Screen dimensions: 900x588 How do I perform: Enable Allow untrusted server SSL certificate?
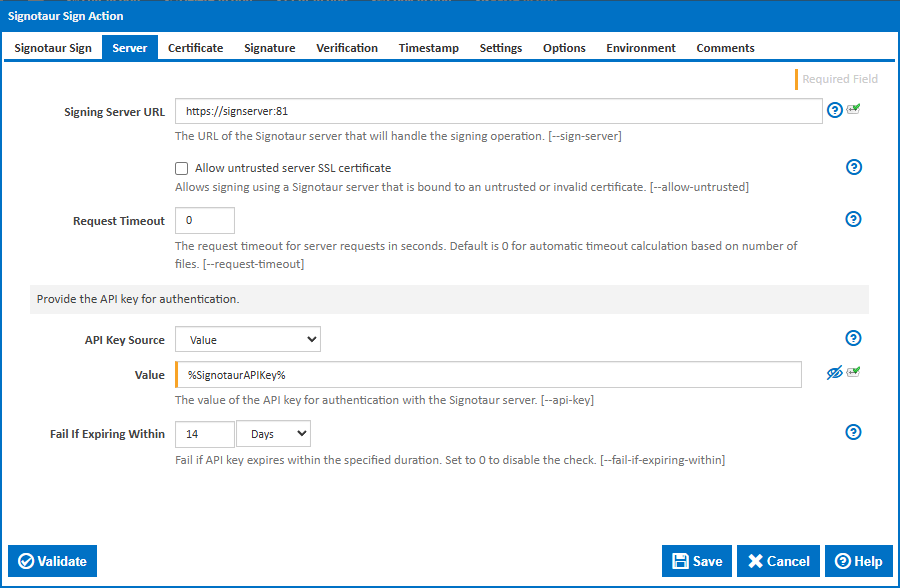(x=181, y=168)
